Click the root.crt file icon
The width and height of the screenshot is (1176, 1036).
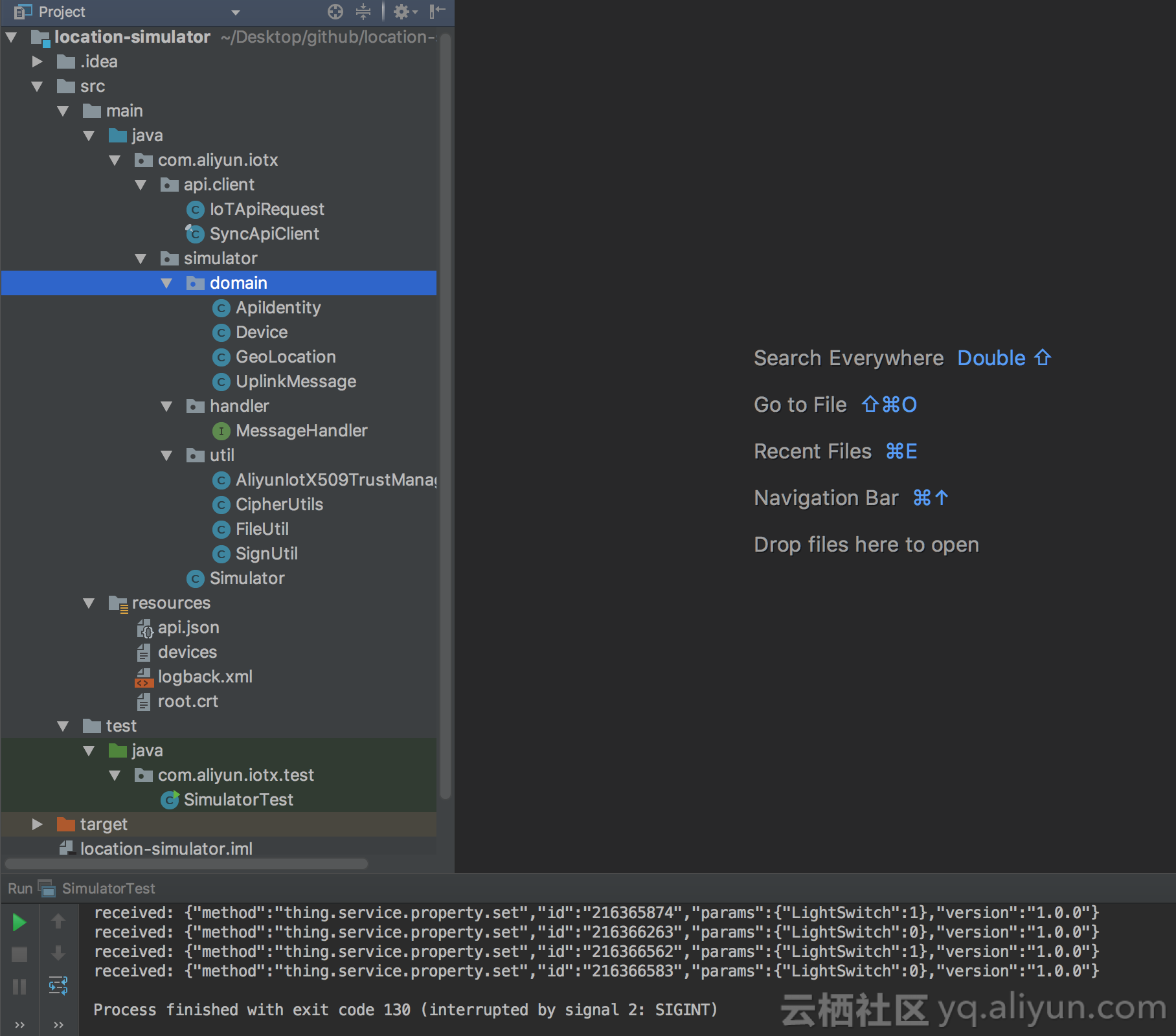[x=144, y=702]
